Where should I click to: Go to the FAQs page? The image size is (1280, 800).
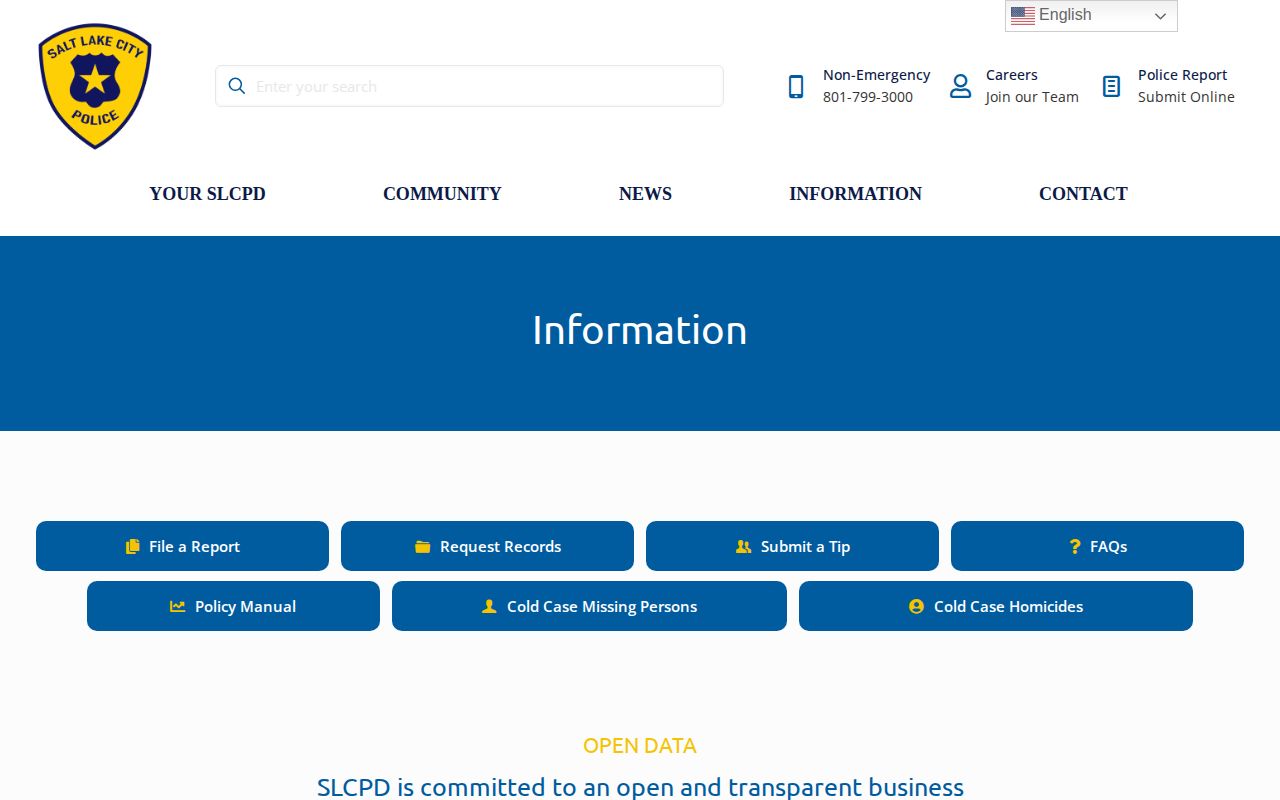coord(1097,546)
